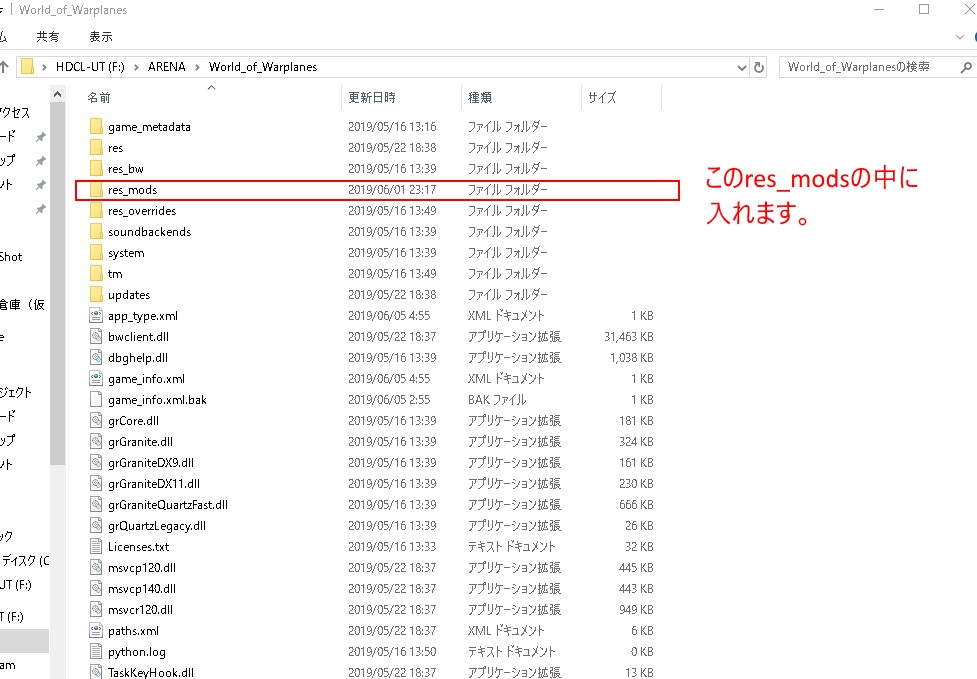The width and height of the screenshot is (977, 679).
Task: Select the res_bw folder icon
Action: click(x=96, y=168)
